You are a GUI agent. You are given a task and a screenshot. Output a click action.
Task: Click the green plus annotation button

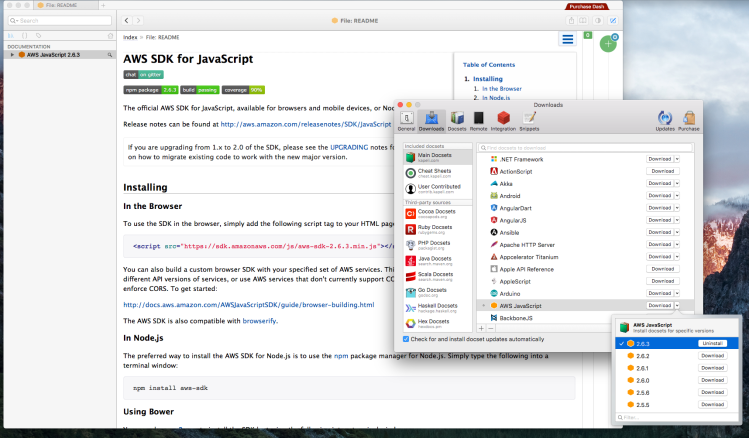[608, 44]
